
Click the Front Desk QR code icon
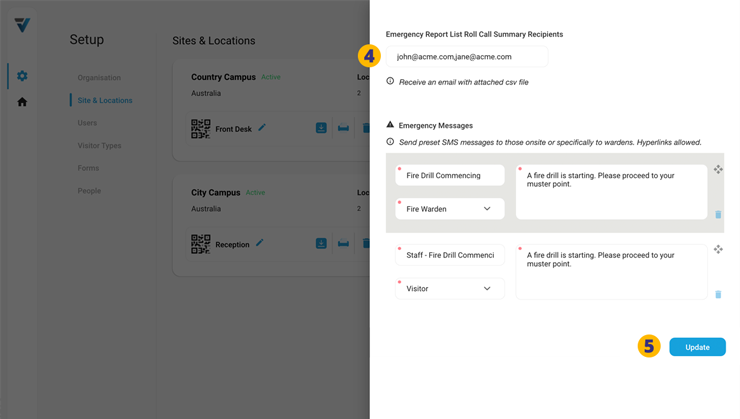tap(200, 129)
